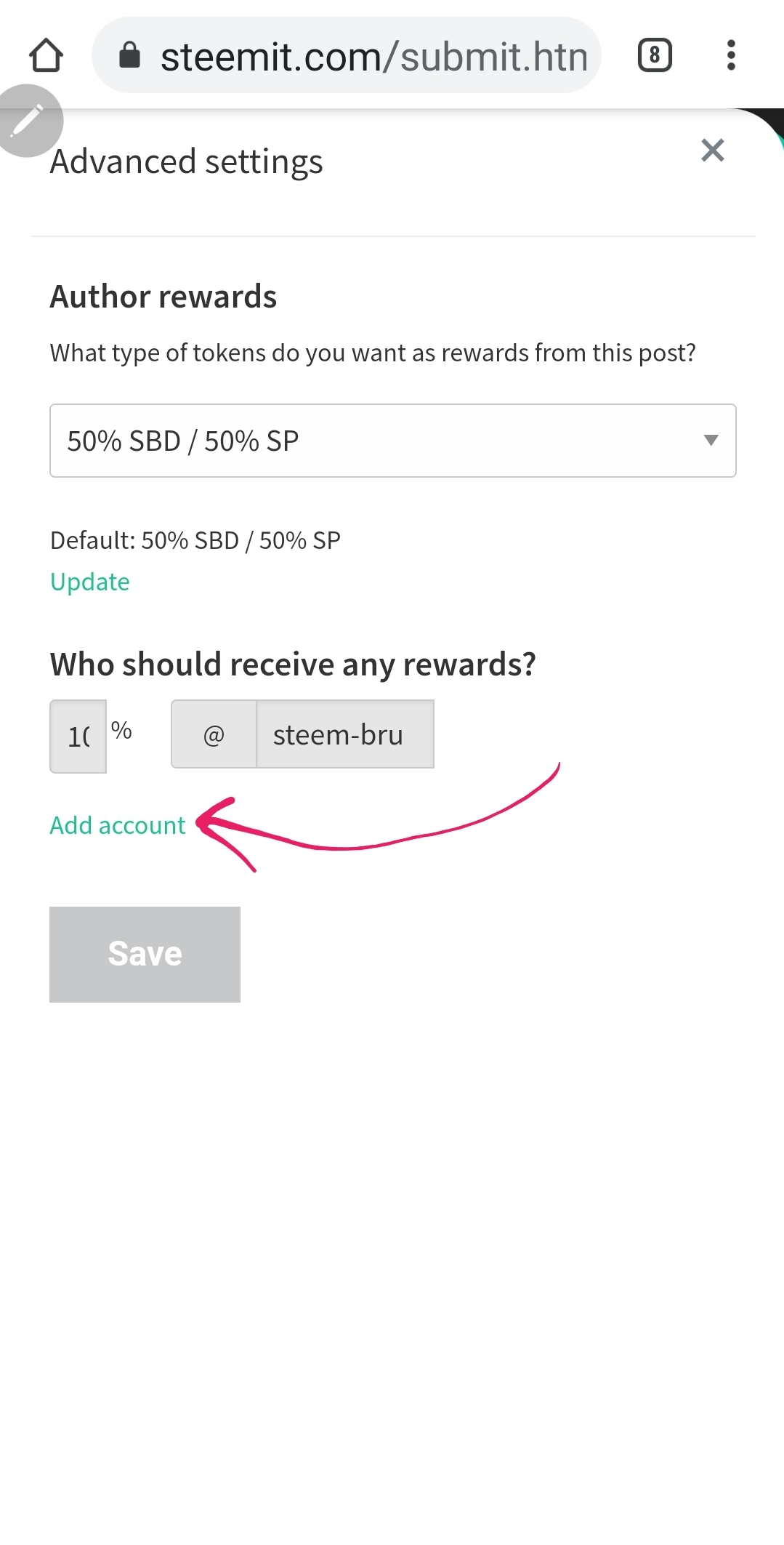Close the Advanced settings dialog
The width and height of the screenshot is (784, 1545).
(713, 151)
